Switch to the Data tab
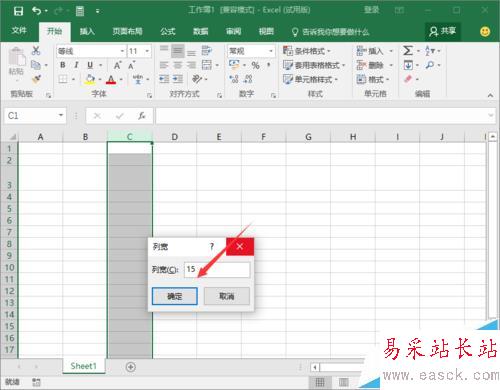Viewport: 500px width, 390px height. tap(201, 31)
